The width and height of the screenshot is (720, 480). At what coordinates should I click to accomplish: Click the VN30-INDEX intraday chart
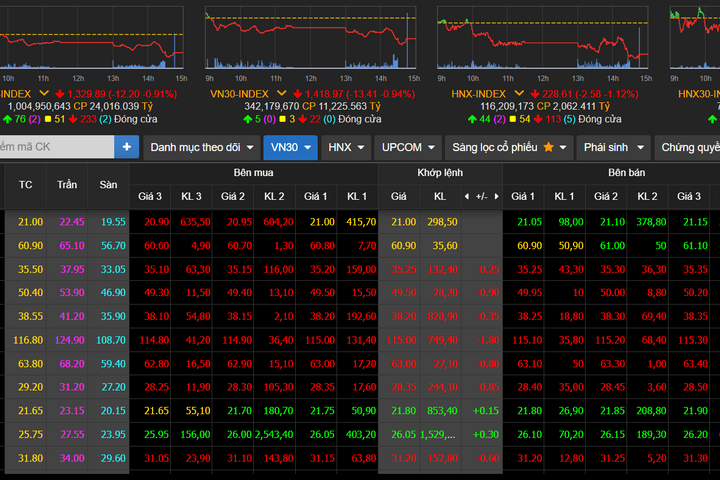[x=311, y=38]
